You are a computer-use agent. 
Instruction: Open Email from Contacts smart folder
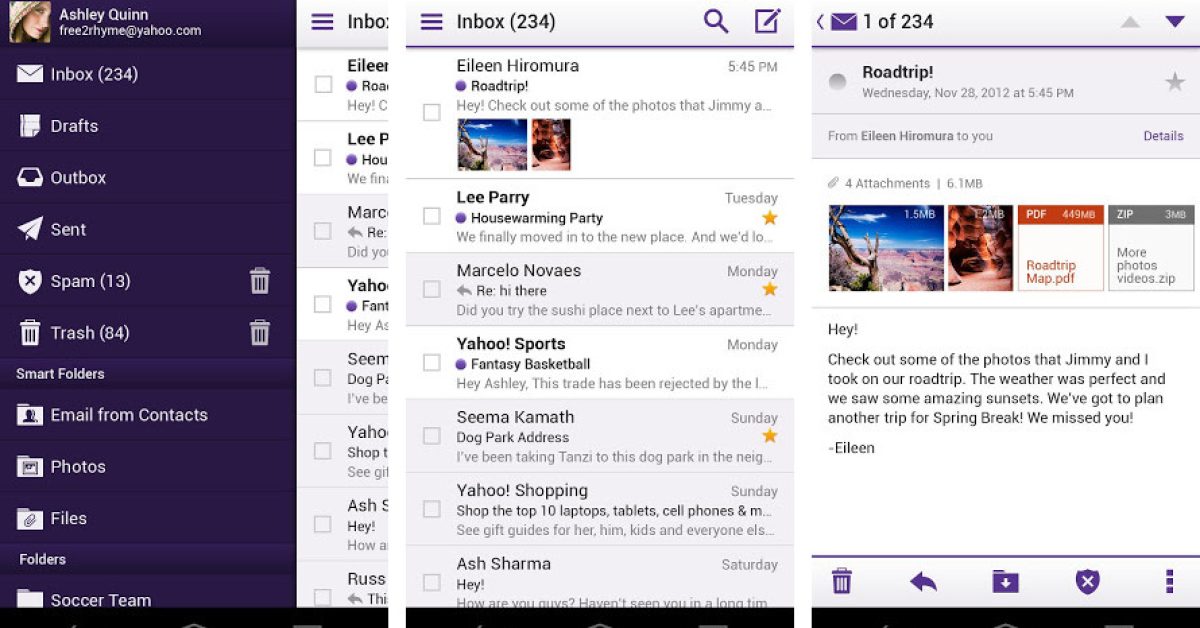coord(128,415)
